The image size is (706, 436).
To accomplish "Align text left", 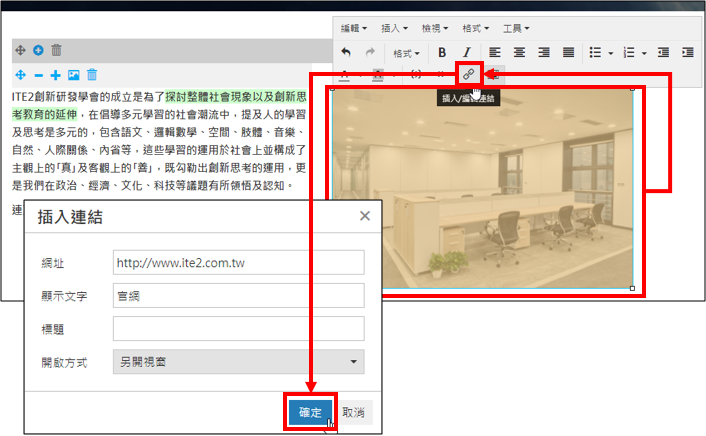I will (495, 53).
